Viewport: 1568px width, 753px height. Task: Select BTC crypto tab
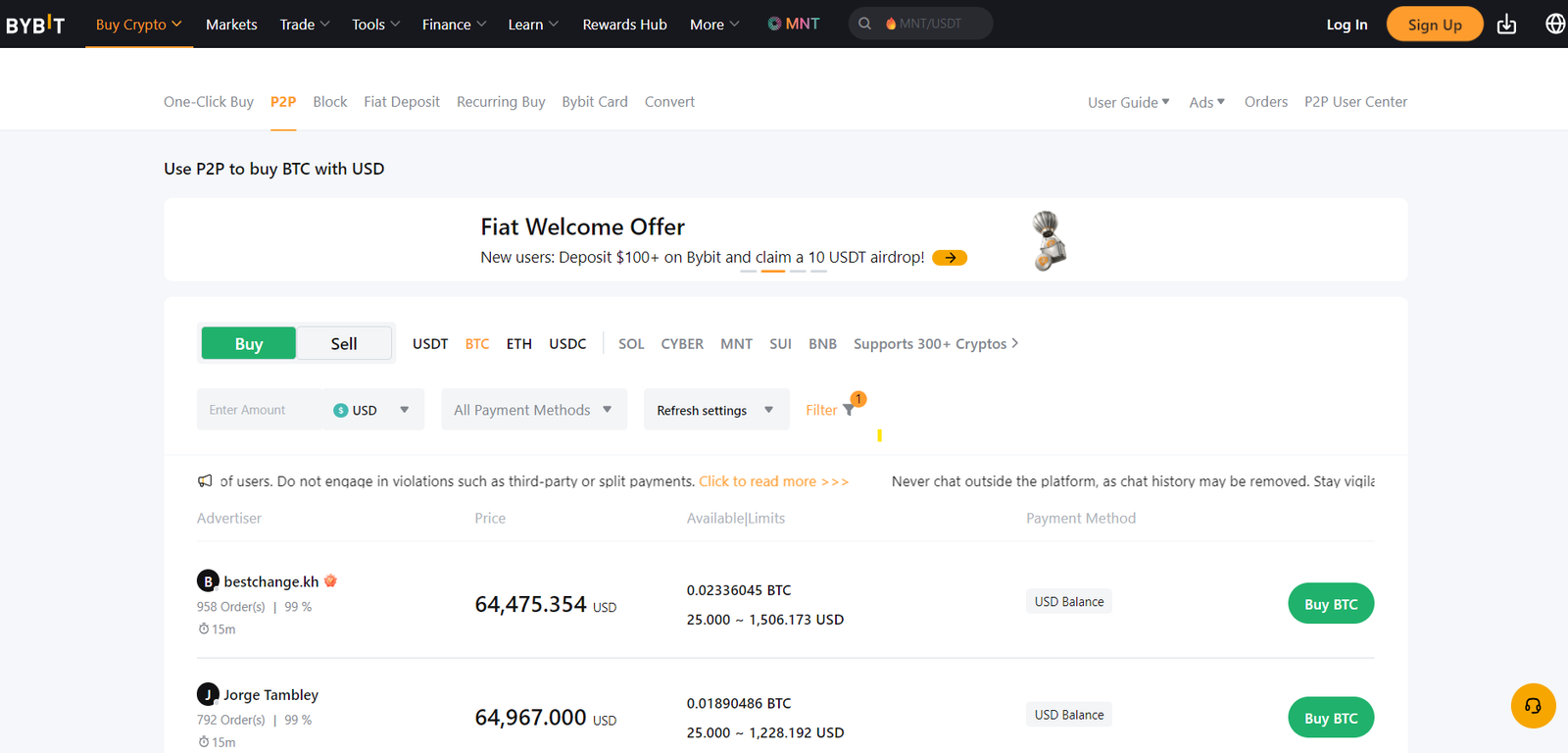click(x=477, y=344)
